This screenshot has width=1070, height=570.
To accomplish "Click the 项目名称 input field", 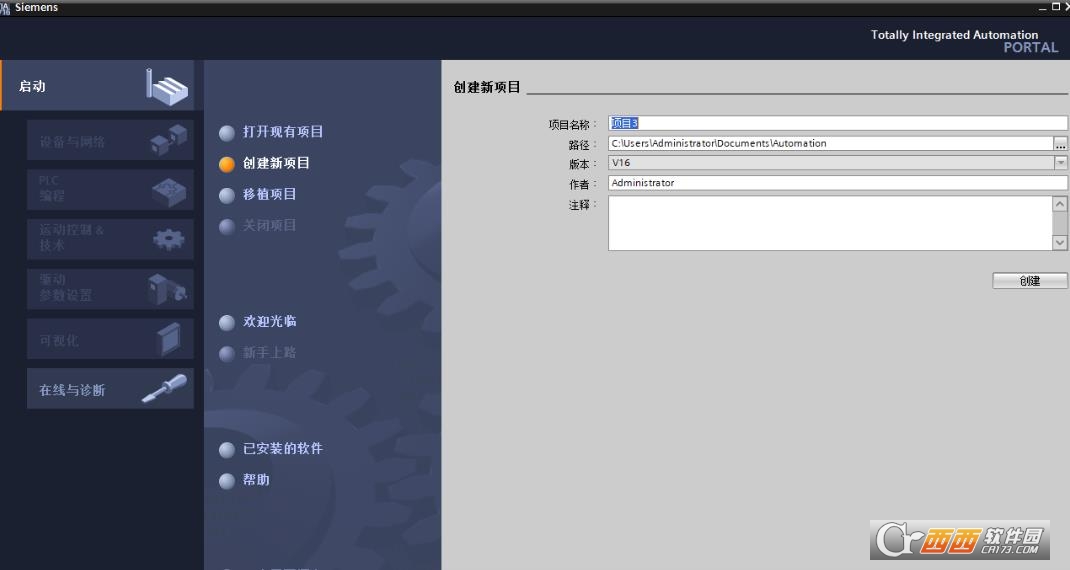I will coord(838,124).
